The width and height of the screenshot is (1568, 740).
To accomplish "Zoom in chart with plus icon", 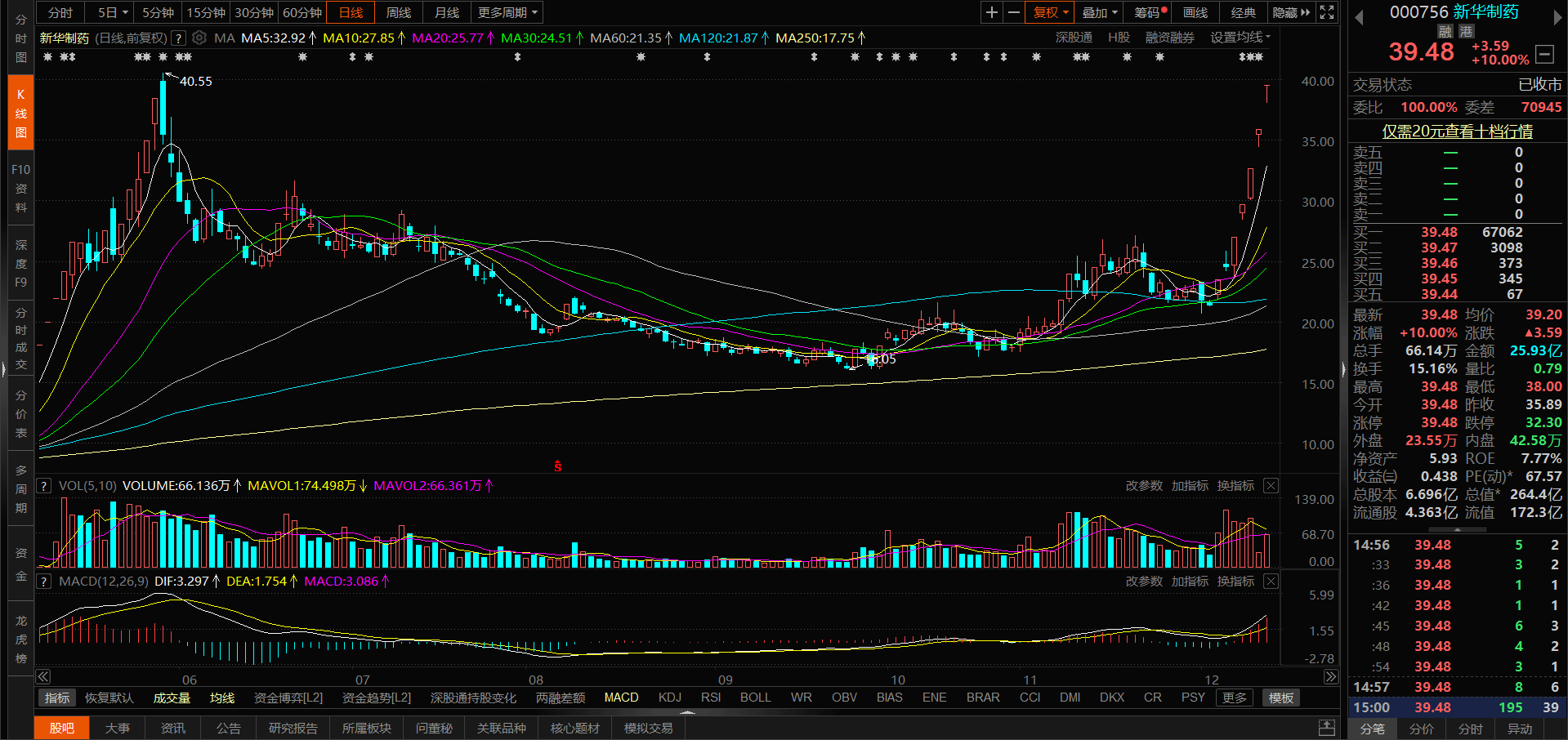I will pyautogui.click(x=991, y=12).
